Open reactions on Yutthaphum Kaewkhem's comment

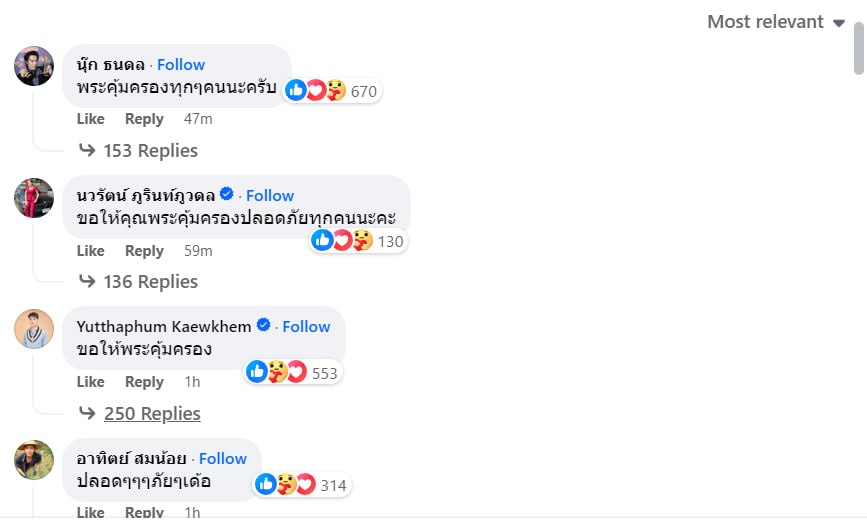point(276,372)
